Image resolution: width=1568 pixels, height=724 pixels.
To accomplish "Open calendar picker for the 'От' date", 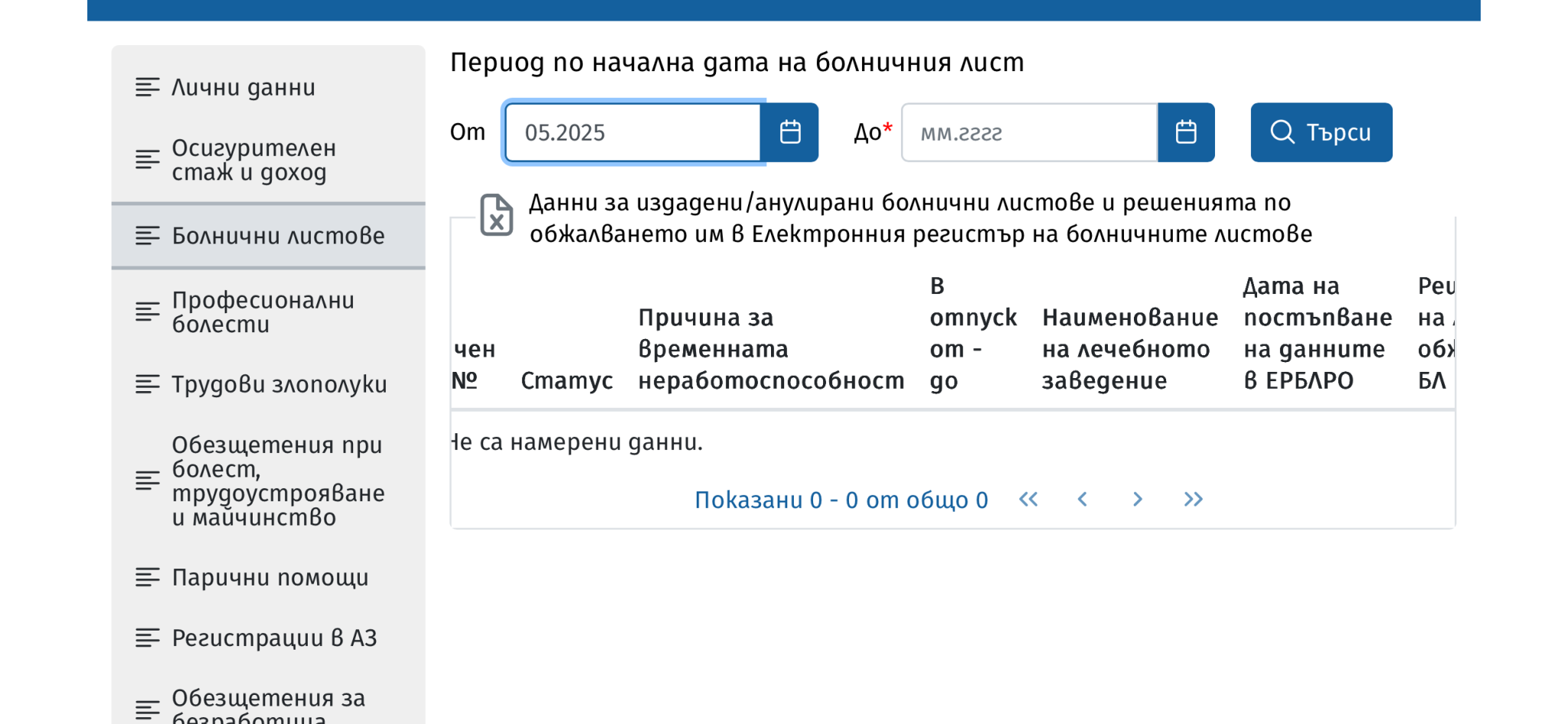I will coord(790,132).
